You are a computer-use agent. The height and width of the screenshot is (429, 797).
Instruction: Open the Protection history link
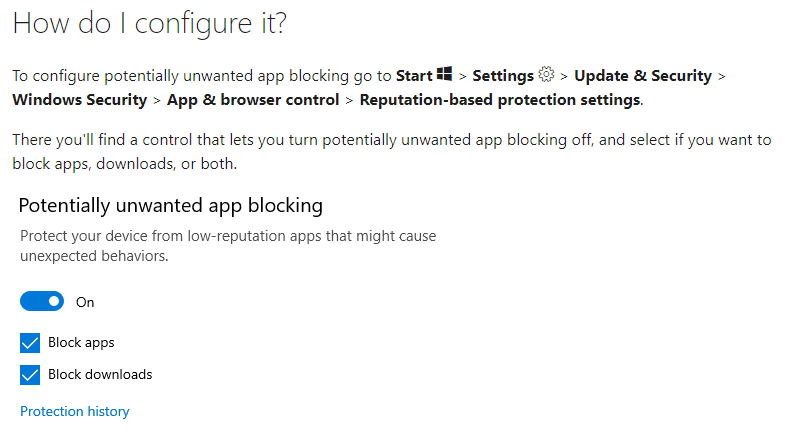pyautogui.click(x=75, y=411)
